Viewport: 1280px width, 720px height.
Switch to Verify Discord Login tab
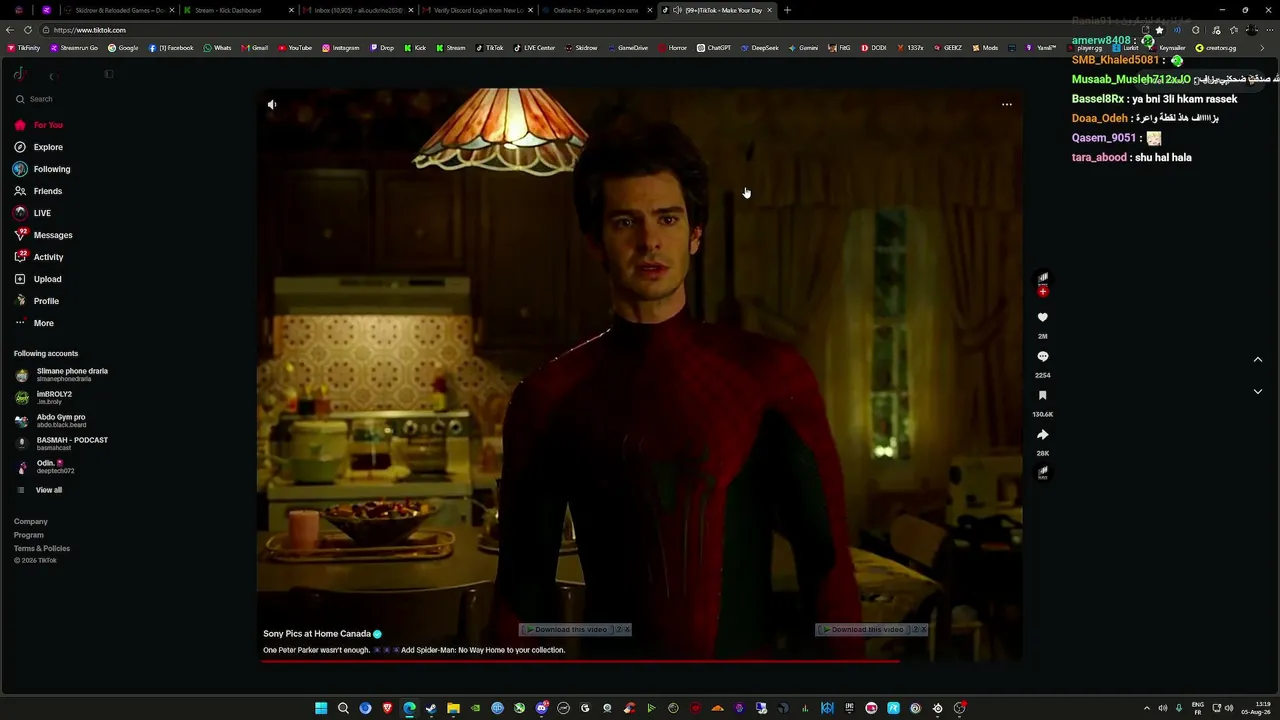(x=476, y=10)
